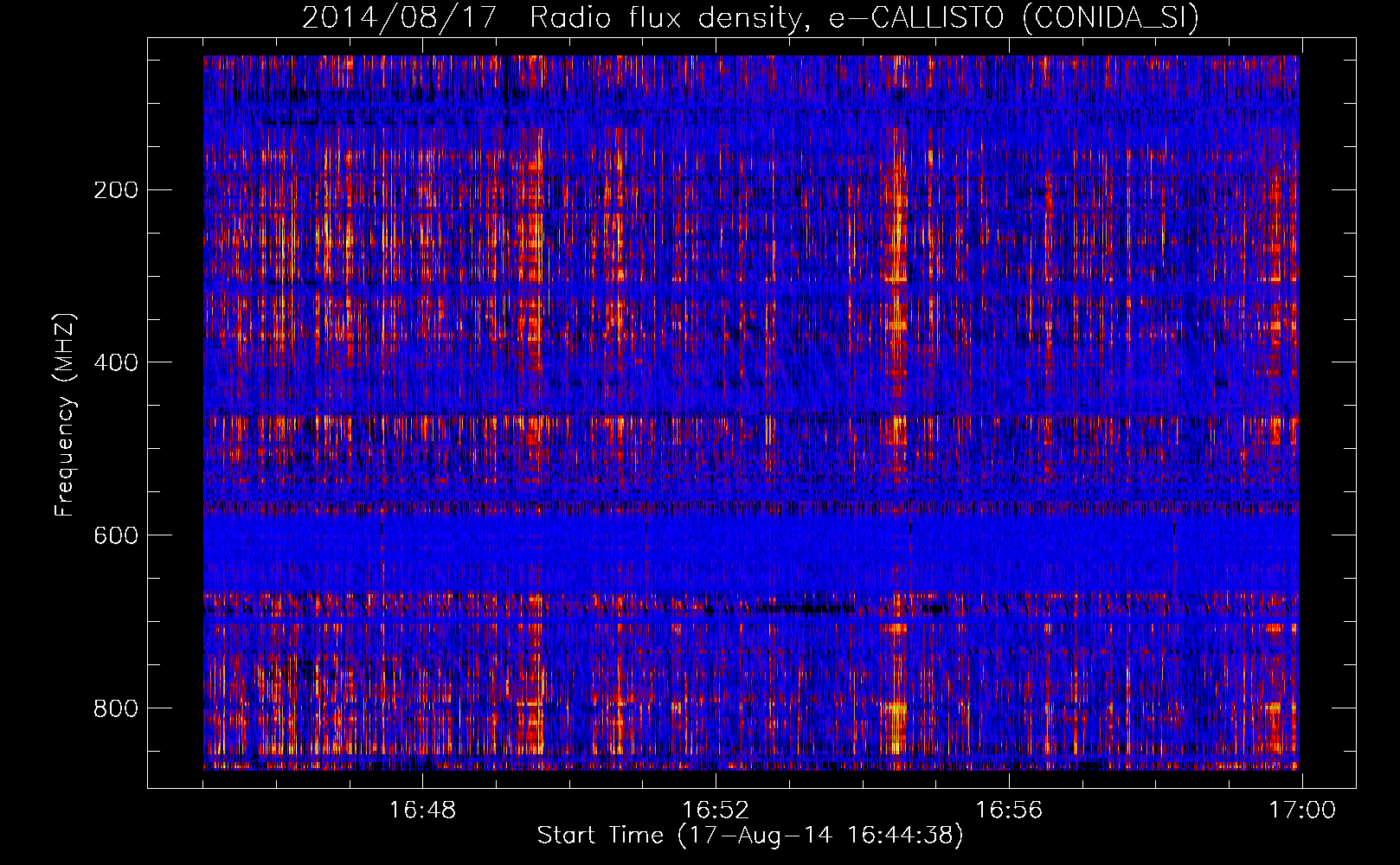This screenshot has width=1400, height=865.
Task: Click the 16:48 time tick label
Action: click(422, 811)
